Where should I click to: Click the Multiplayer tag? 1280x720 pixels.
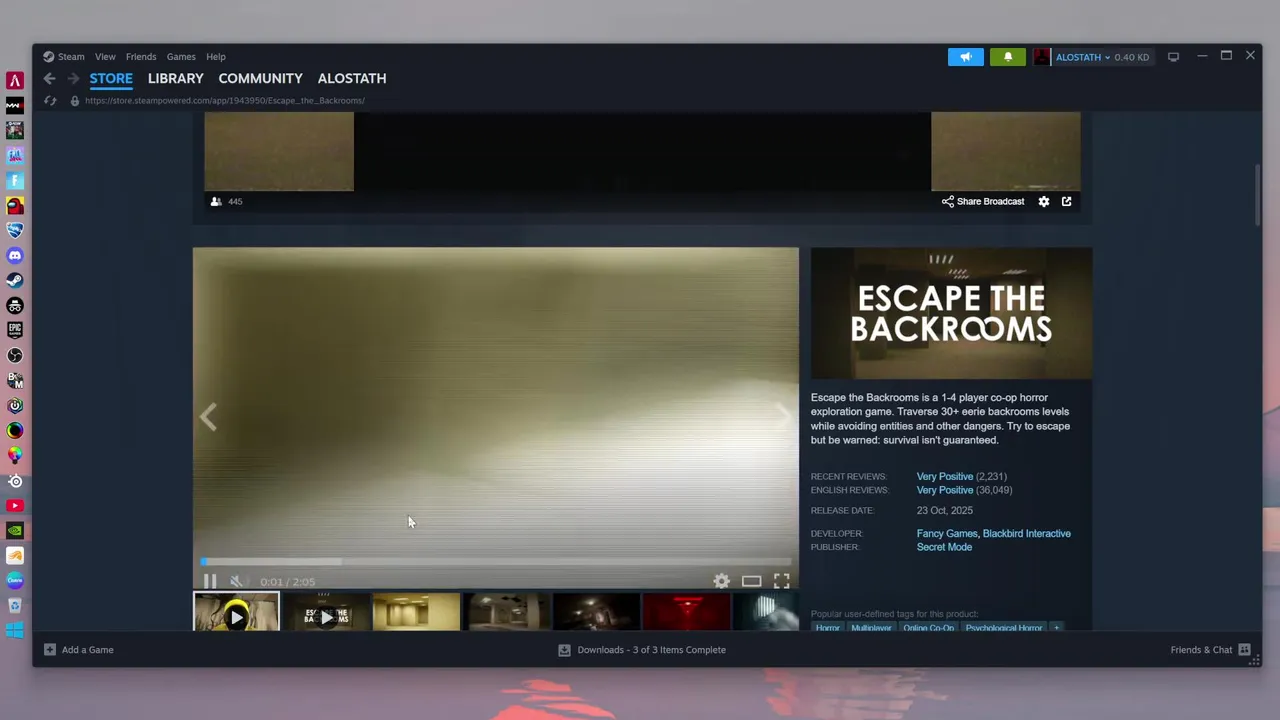point(871,627)
